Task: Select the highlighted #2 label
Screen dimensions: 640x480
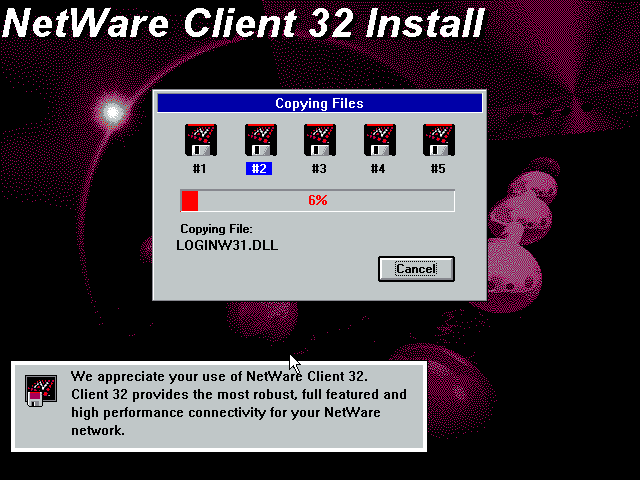Action: click(259, 169)
